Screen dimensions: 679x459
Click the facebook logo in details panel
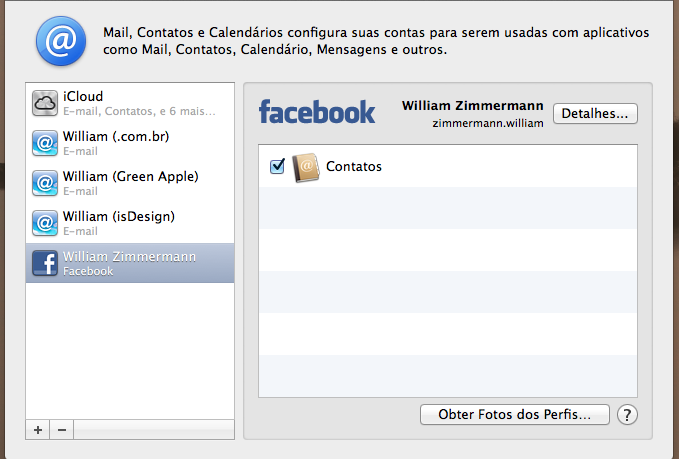point(317,112)
